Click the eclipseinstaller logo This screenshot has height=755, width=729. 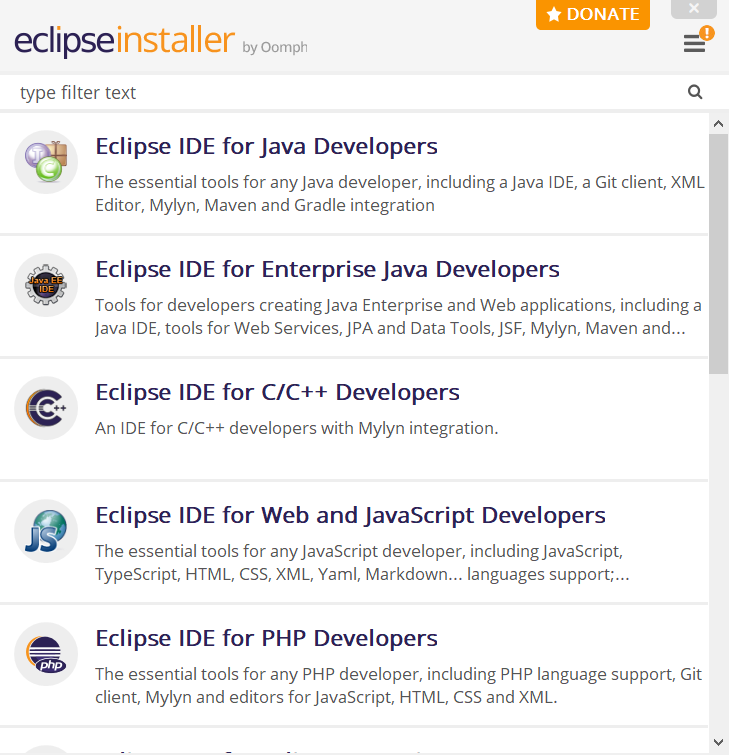124,40
